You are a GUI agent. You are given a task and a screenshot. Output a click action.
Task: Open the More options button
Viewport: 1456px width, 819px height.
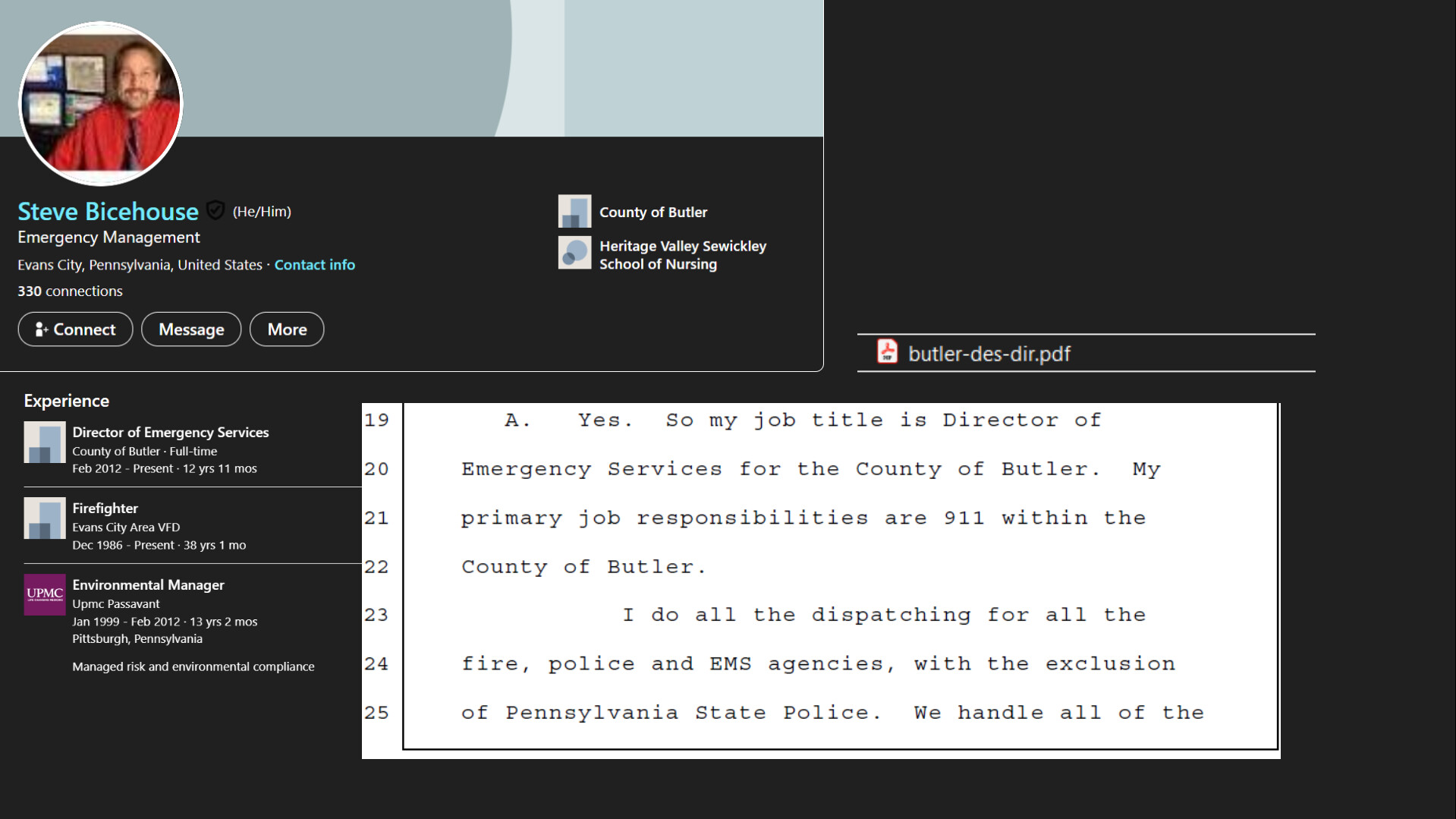coord(287,329)
